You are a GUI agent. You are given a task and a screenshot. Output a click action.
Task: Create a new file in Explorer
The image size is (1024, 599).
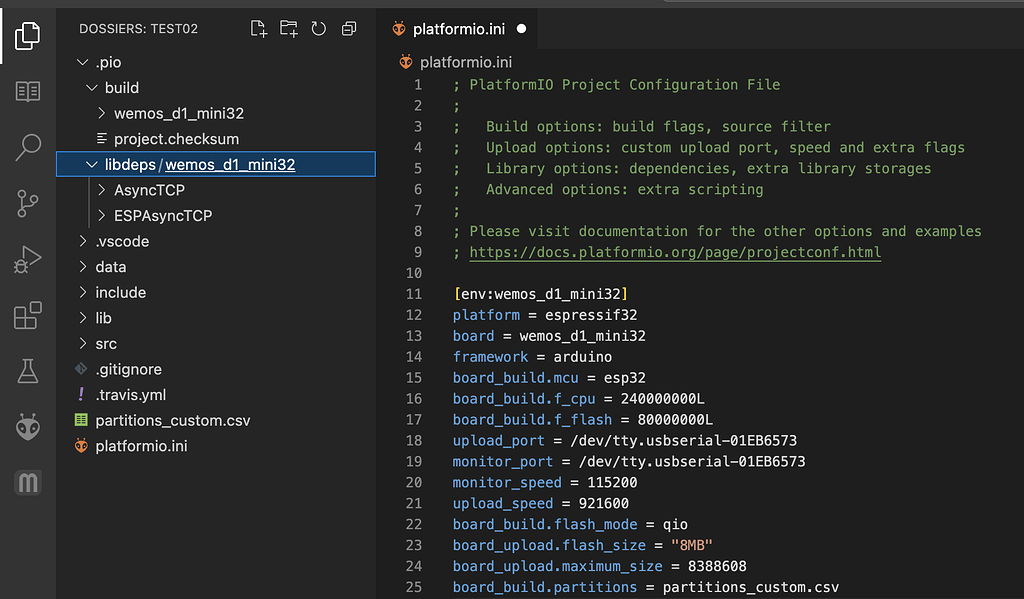(258, 29)
